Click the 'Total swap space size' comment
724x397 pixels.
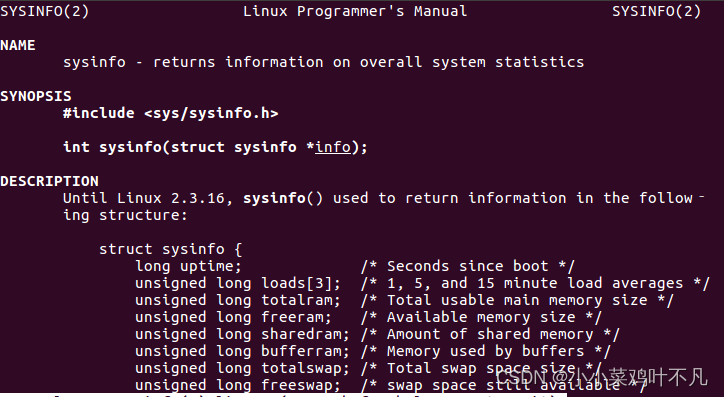(481, 368)
